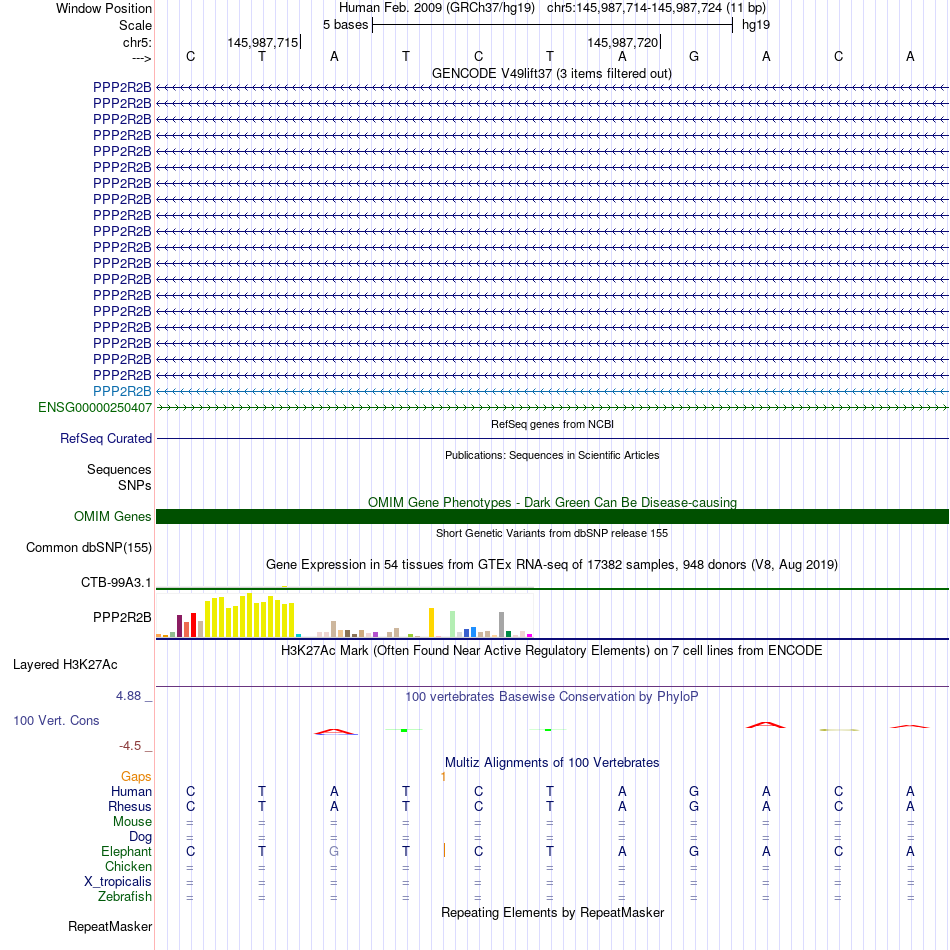The height and width of the screenshot is (950, 950).
Task: Click the RefSeq Curated intron line
Action: click(x=552, y=438)
